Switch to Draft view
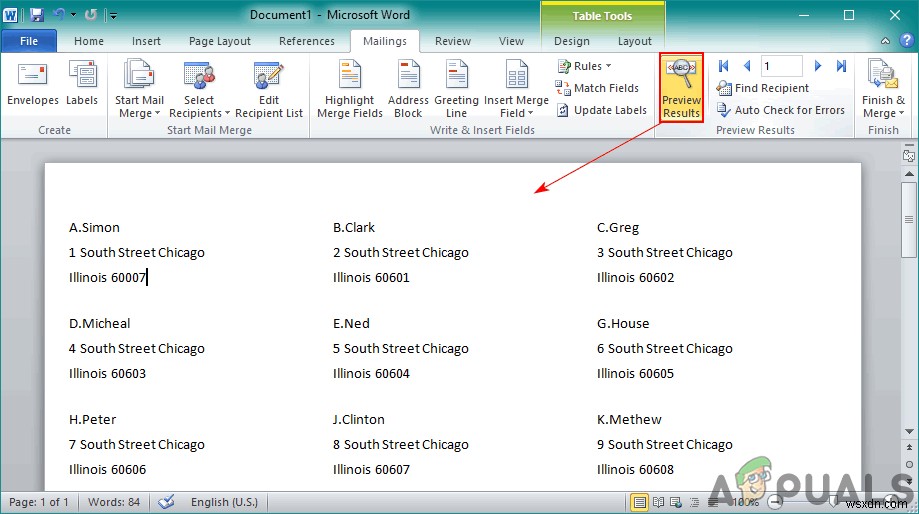The width and height of the screenshot is (919, 514). click(713, 502)
